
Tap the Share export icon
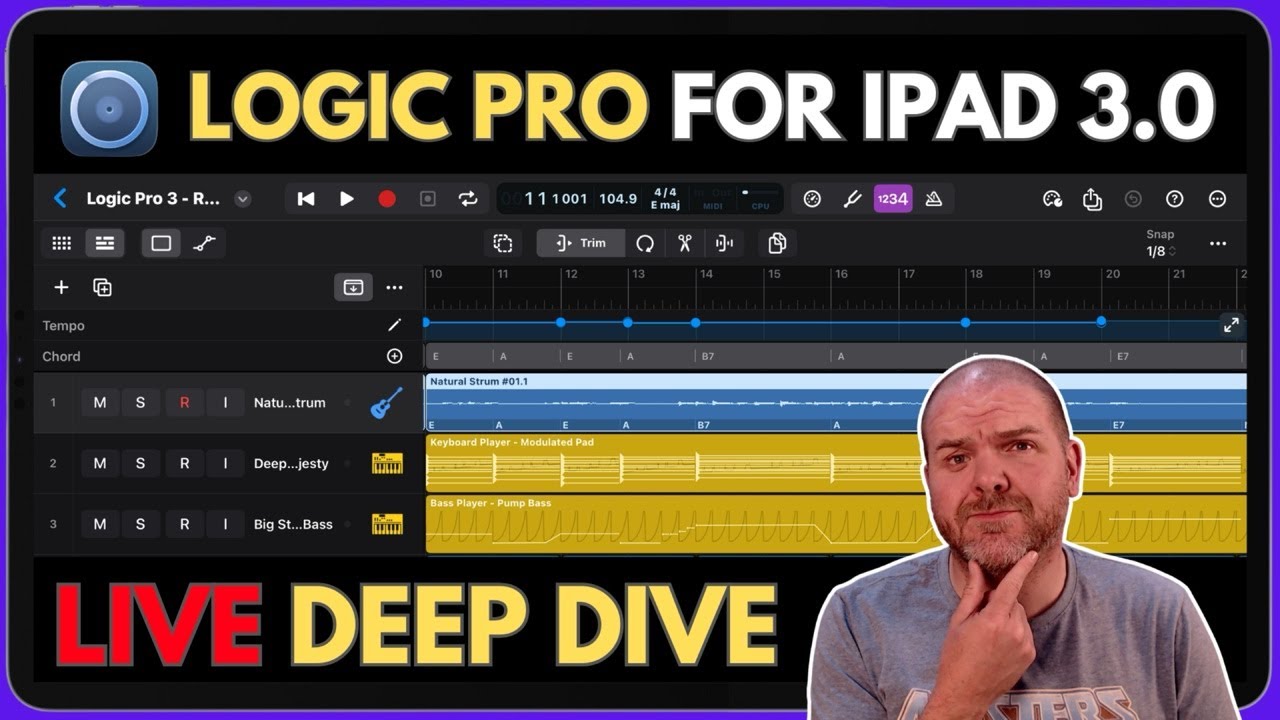(1092, 199)
